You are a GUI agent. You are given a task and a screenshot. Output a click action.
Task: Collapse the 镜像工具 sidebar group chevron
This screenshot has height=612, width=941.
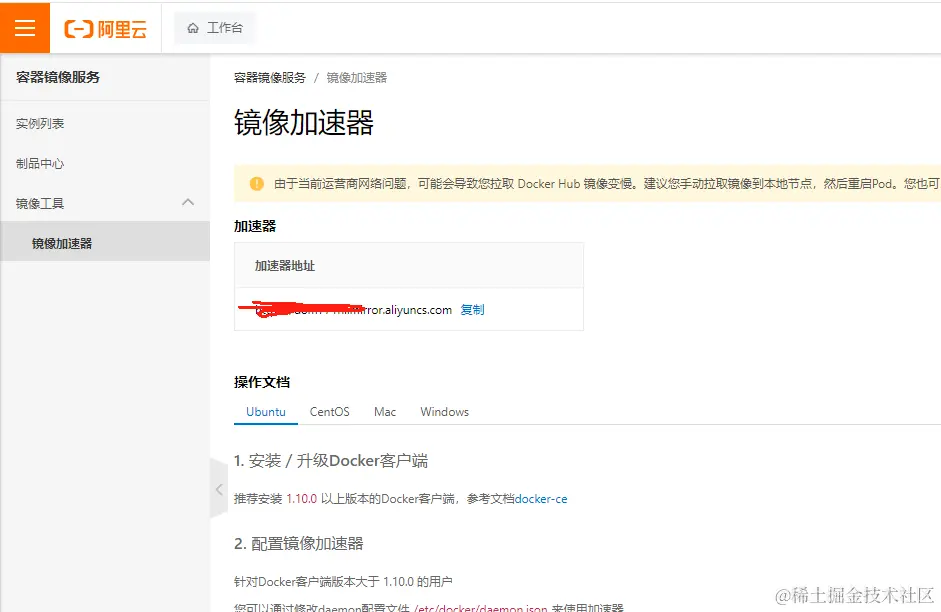[x=188, y=202]
